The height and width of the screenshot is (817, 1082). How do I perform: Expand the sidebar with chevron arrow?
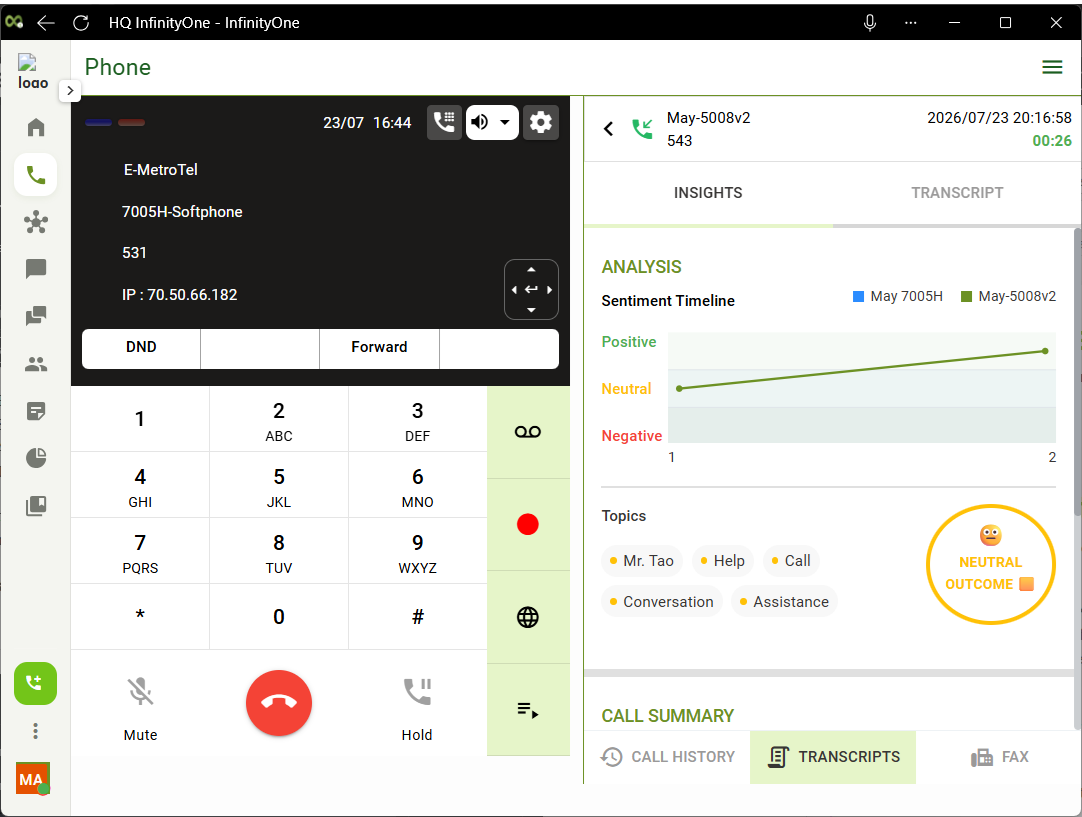(x=70, y=90)
